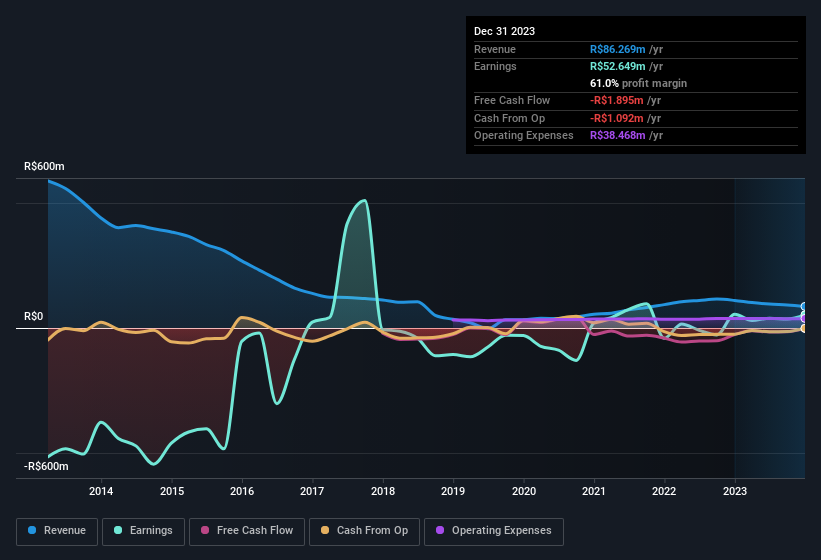Click the earnings peak near 2017

coord(363,201)
